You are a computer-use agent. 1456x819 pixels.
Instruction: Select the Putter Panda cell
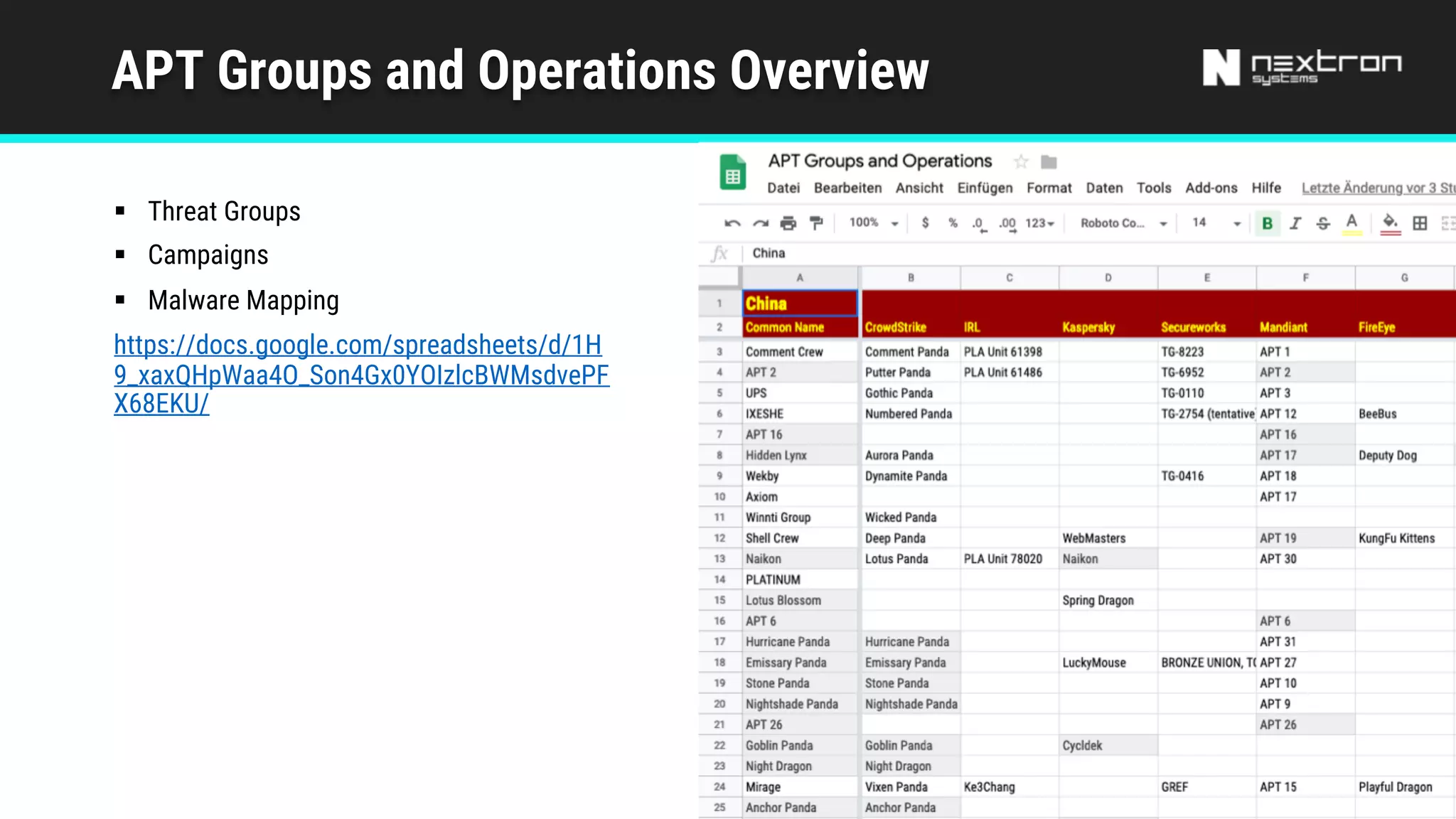click(911, 373)
